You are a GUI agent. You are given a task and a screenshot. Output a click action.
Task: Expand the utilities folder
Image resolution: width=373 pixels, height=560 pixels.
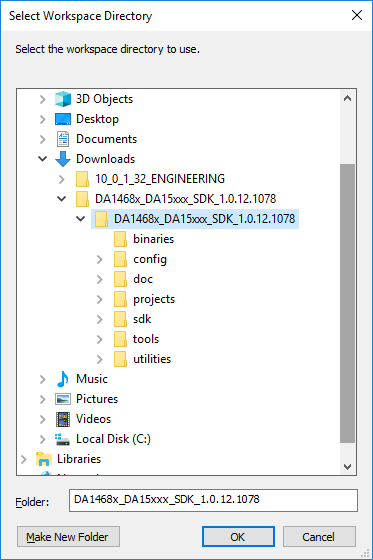(x=100, y=359)
